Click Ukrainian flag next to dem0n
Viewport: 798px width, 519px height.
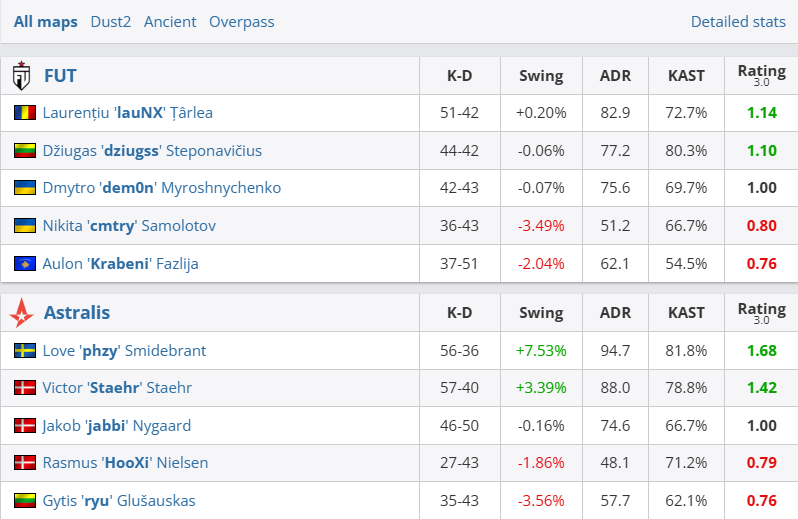25,188
